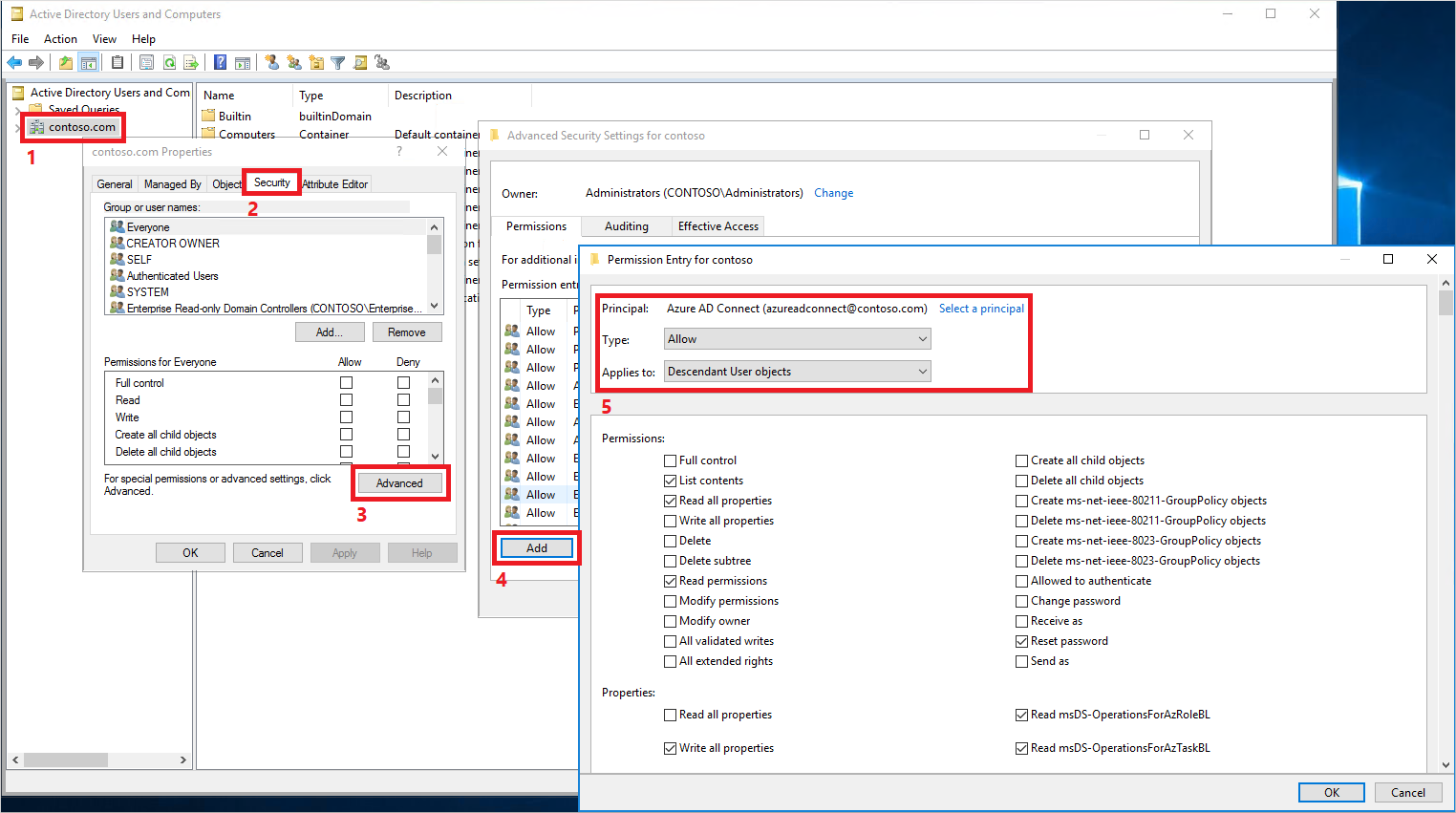
Task: Expand the contoso.com tree node
Action: click(x=17, y=127)
